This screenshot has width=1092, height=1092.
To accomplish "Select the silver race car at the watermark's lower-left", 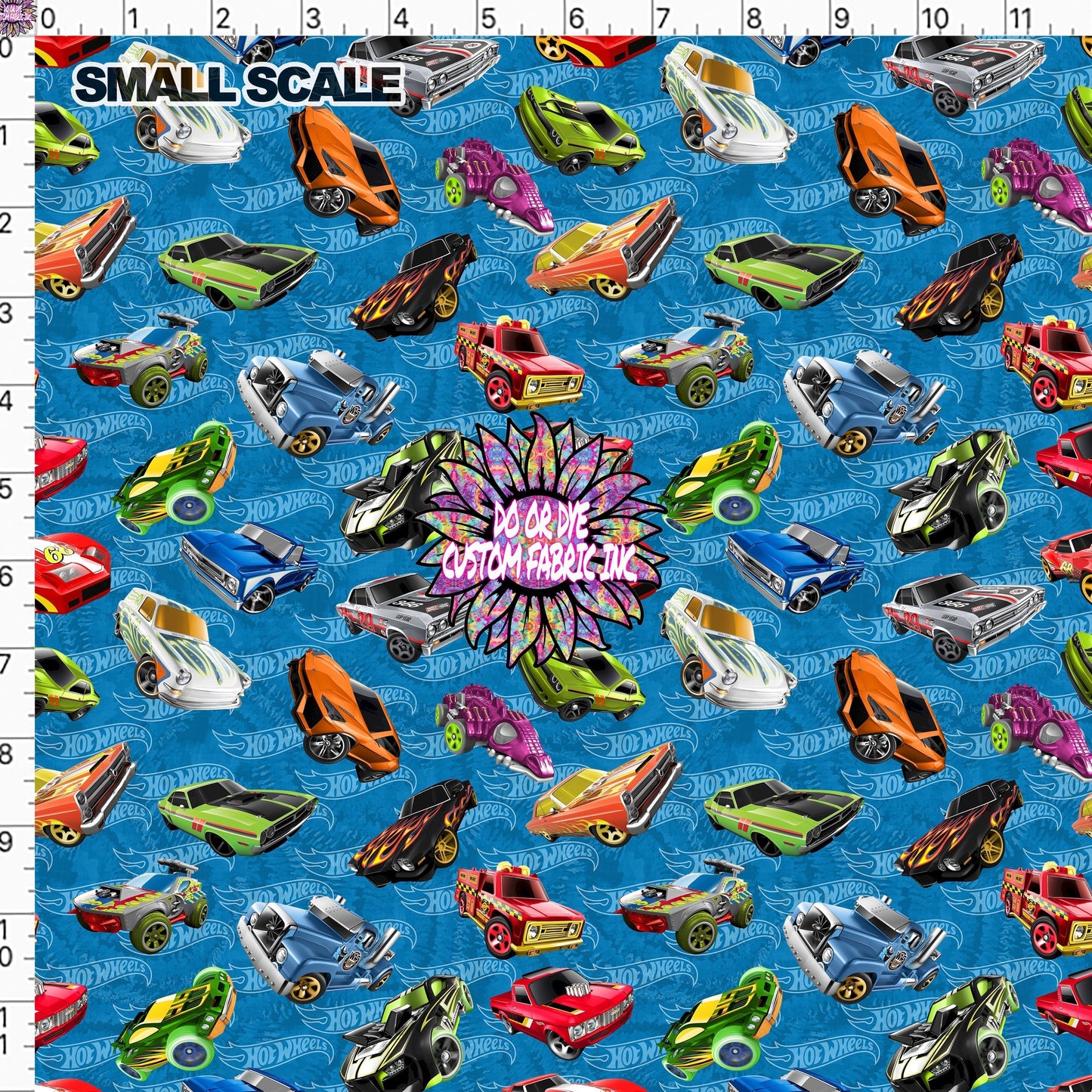I will pos(393,612).
